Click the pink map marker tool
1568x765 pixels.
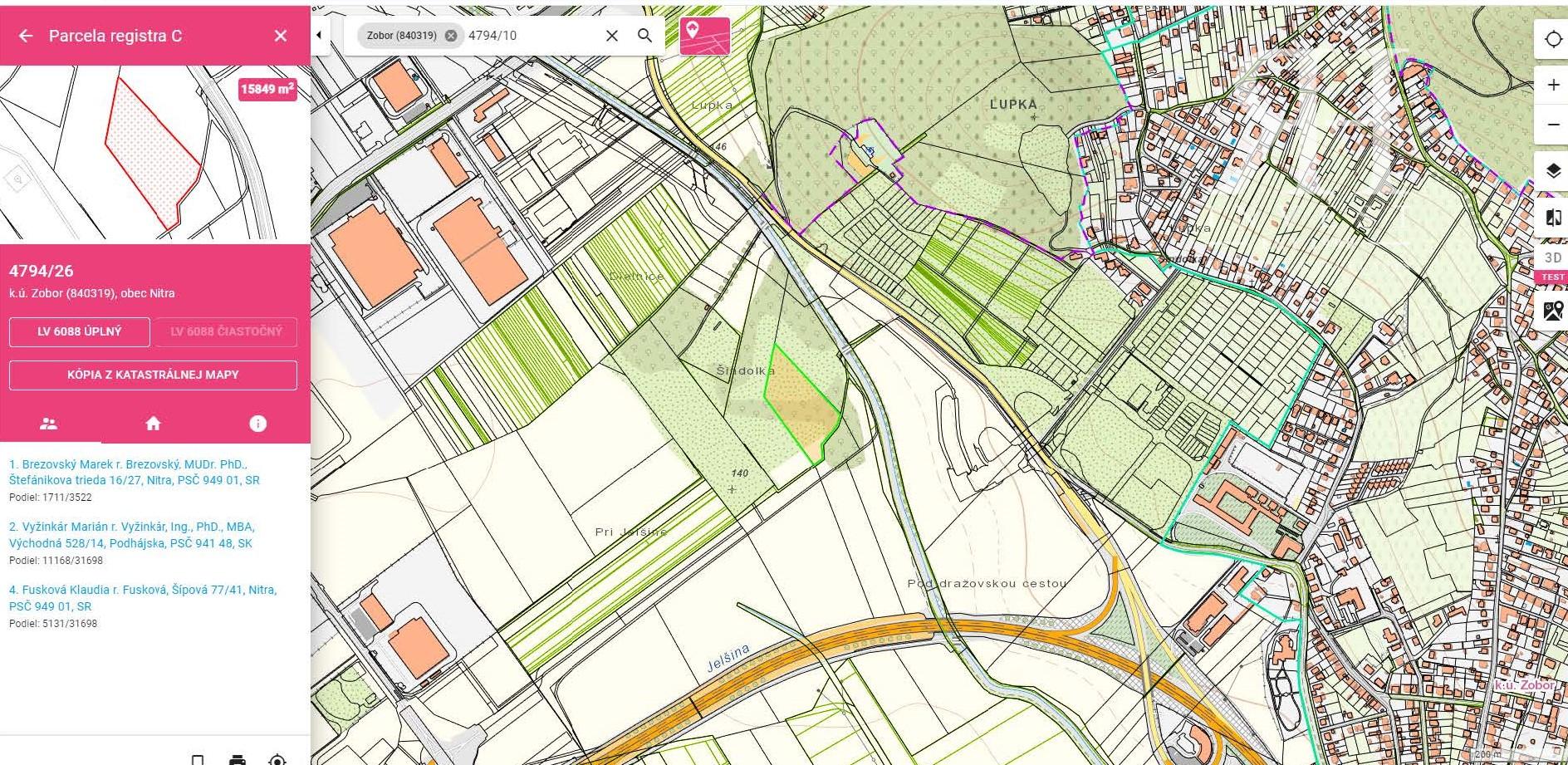click(704, 36)
